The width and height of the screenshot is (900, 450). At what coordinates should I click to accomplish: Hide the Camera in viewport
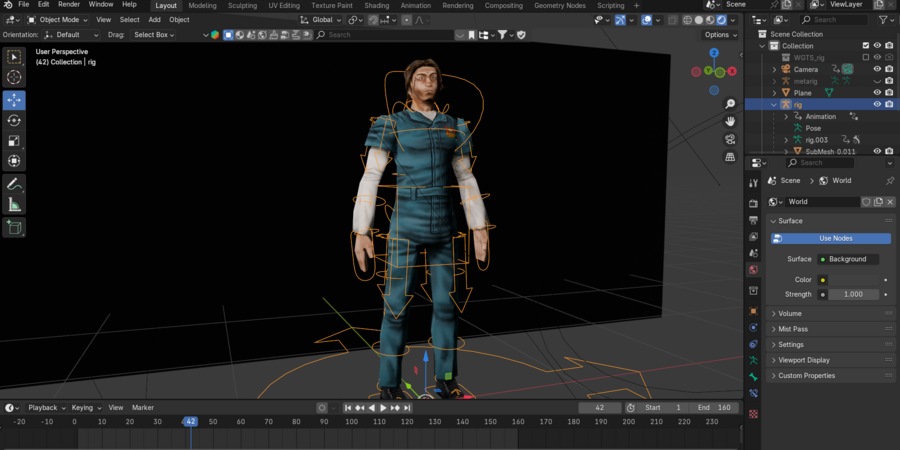click(877, 69)
